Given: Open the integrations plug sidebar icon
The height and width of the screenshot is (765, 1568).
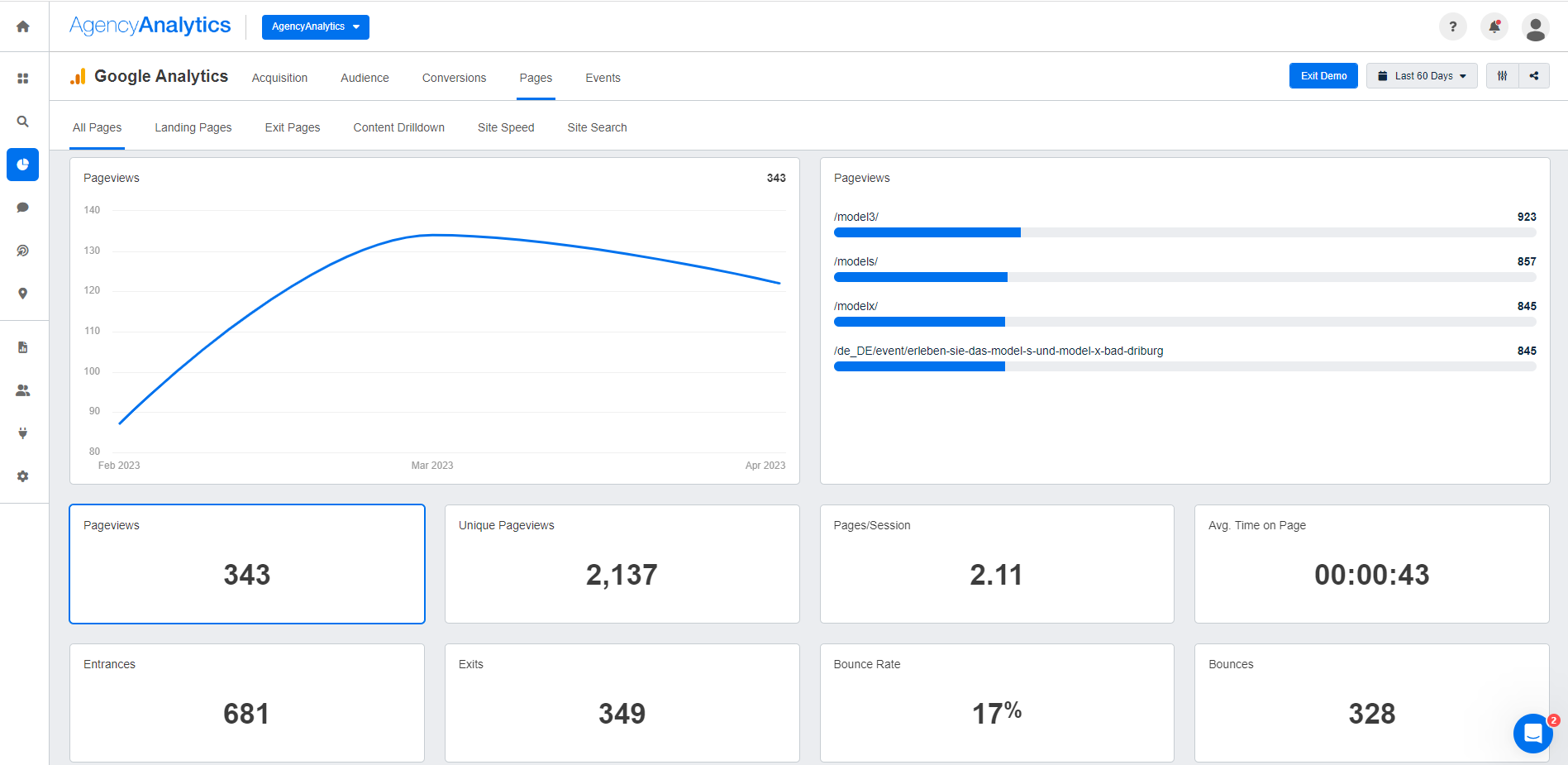Looking at the screenshot, I should (x=23, y=433).
